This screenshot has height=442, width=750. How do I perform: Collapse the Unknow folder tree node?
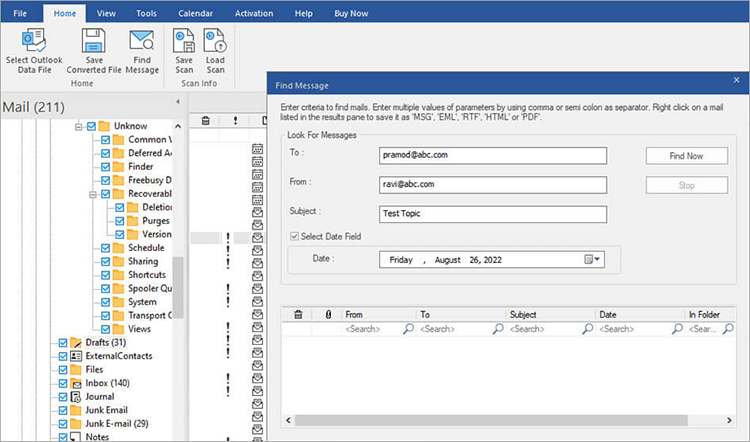[78, 127]
